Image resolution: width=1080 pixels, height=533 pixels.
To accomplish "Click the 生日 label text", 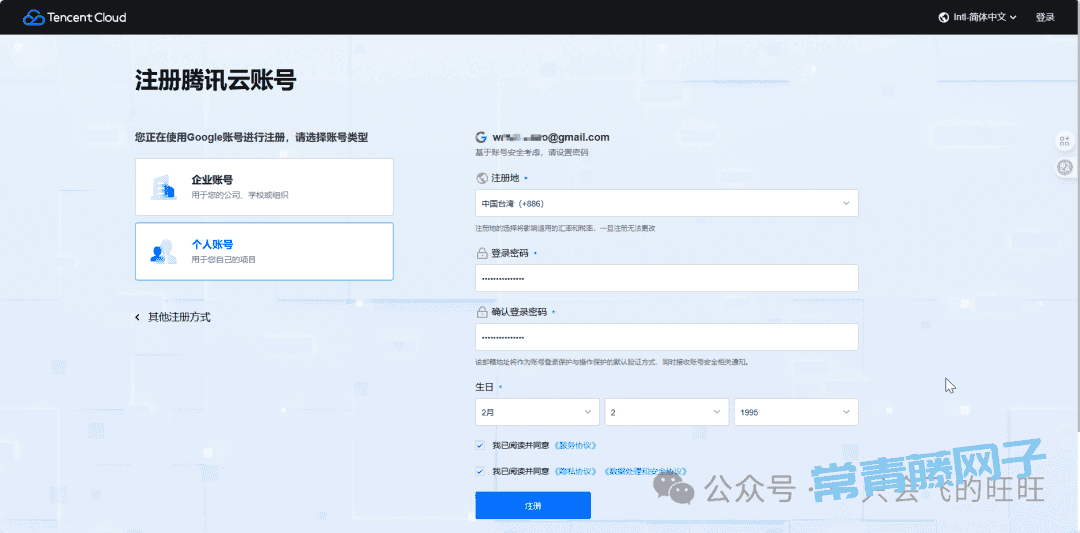I will (x=485, y=388).
